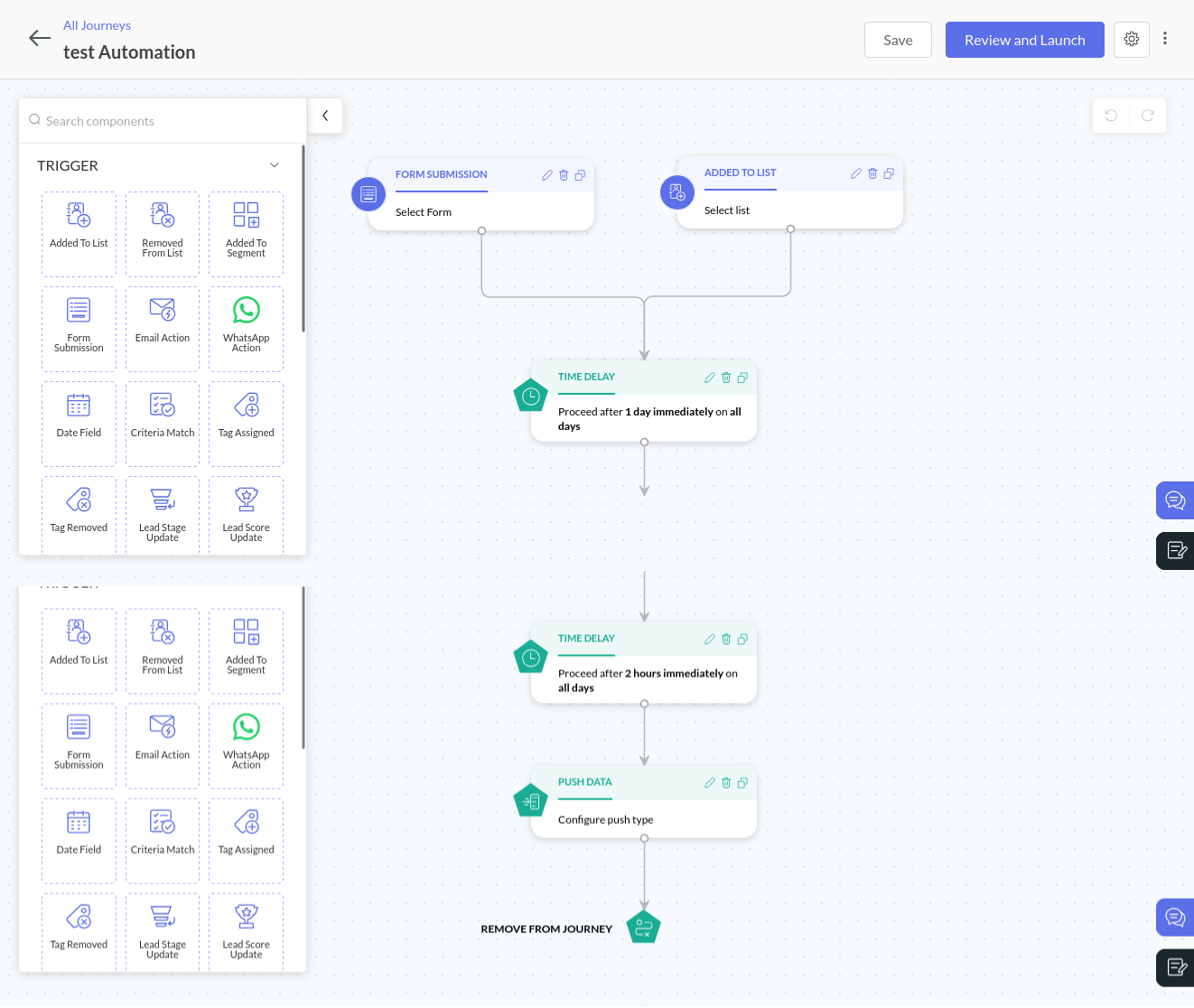Pick WhatsApp Action tile in upper panel
1194x1008 pixels.
pos(246,329)
